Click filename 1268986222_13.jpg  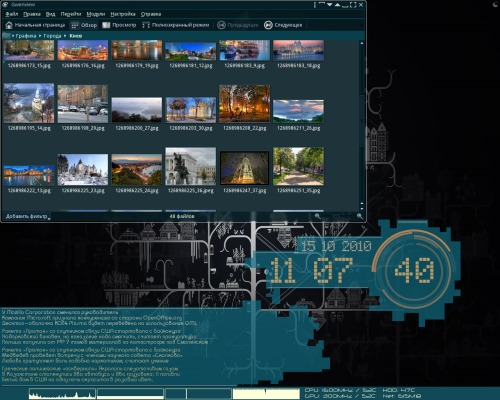29,191
